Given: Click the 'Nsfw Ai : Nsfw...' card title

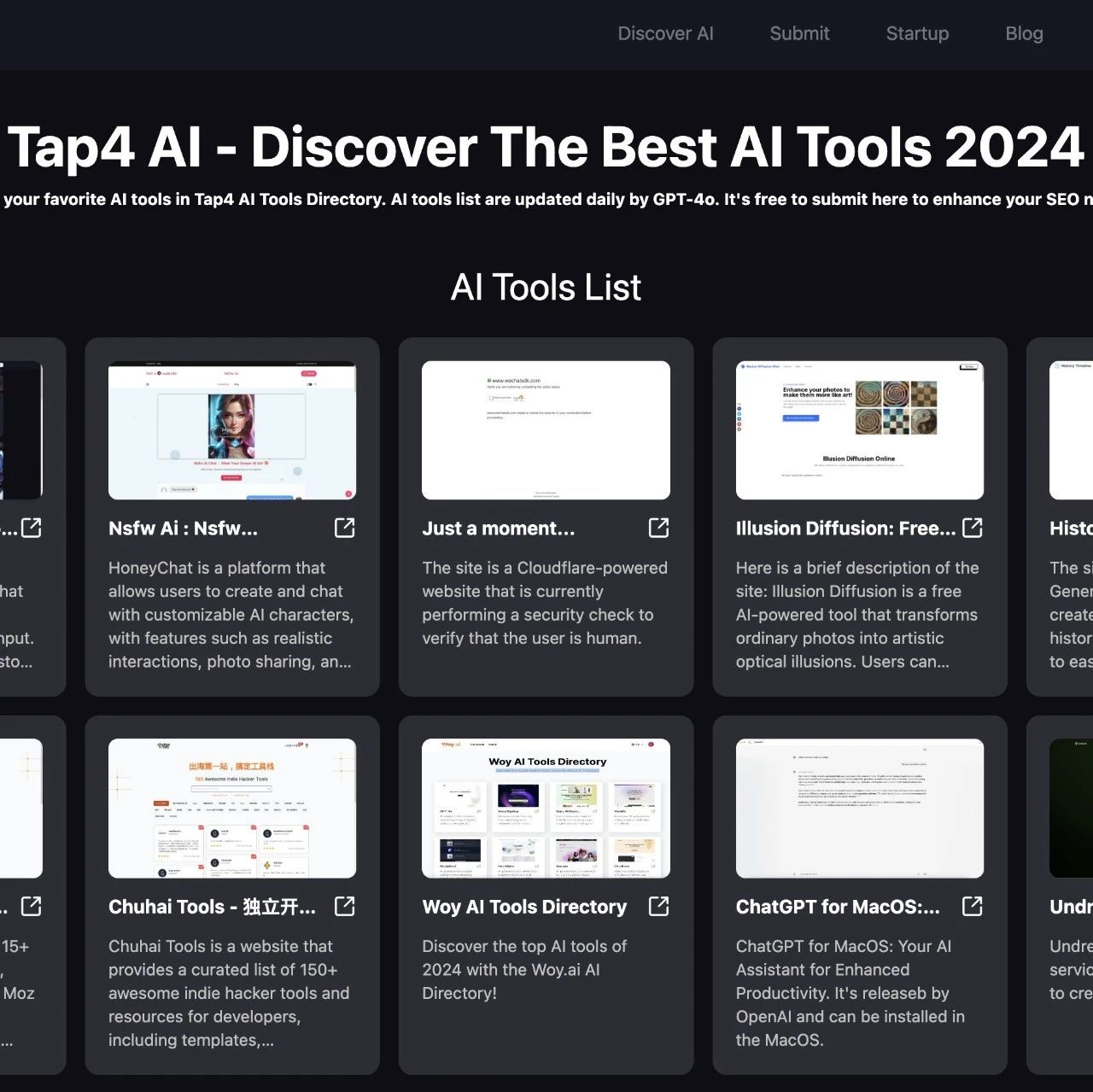Looking at the screenshot, I should coord(183,528).
